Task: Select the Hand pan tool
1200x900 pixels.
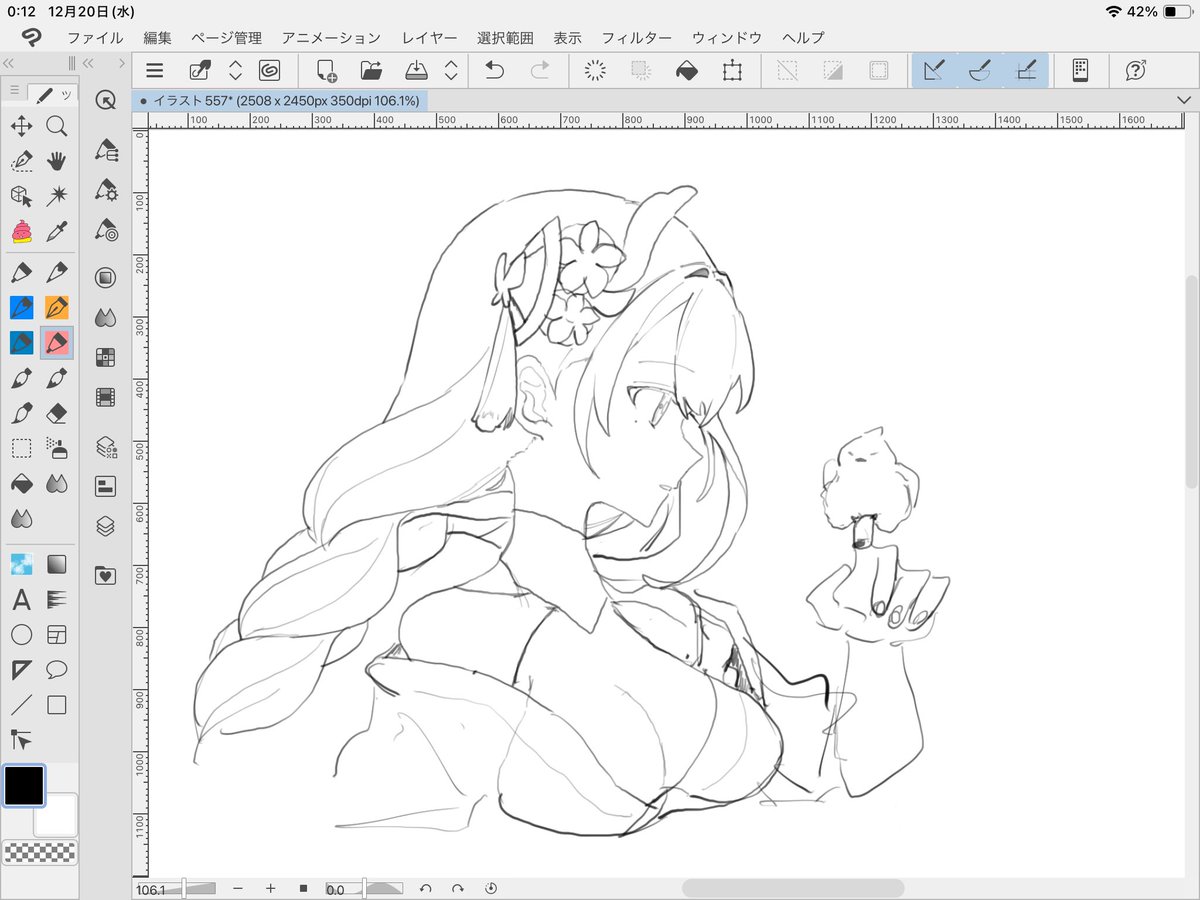Action: [x=57, y=161]
